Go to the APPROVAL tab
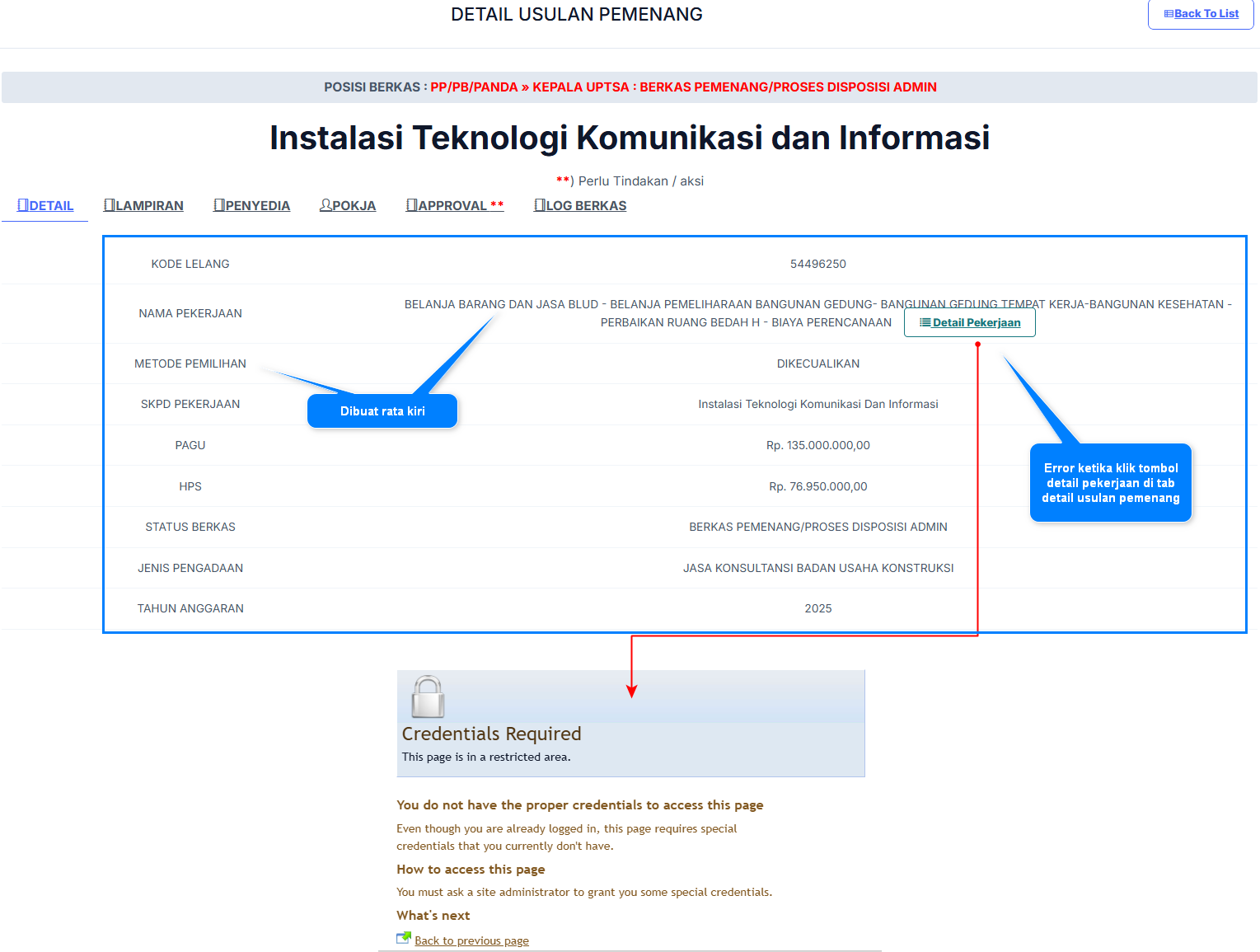1260x952 pixels. click(x=454, y=206)
